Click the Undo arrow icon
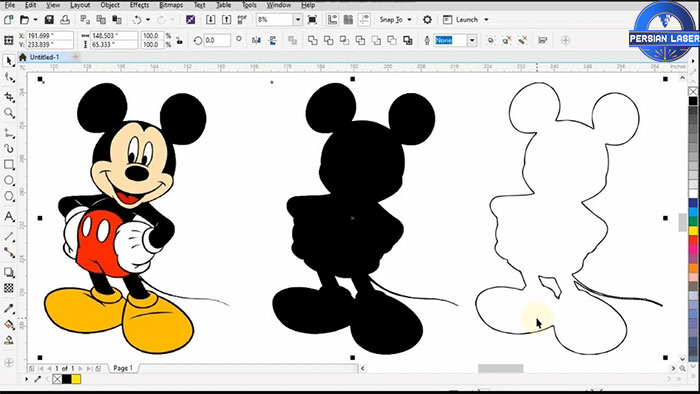Viewport: 700px width, 394px height. coord(137,20)
